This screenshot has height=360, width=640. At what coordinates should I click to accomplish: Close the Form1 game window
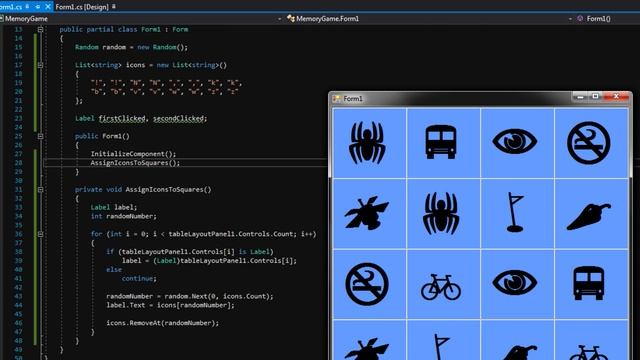pyautogui.click(x=616, y=97)
